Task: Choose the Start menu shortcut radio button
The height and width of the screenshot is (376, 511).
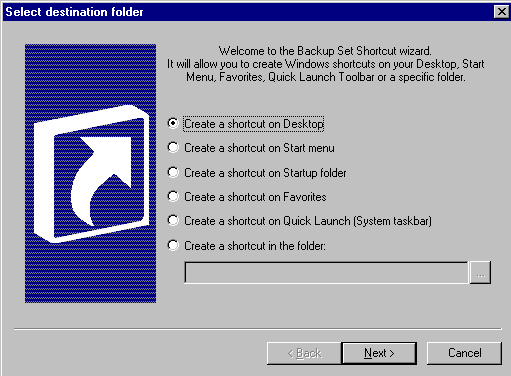Action: (173, 147)
